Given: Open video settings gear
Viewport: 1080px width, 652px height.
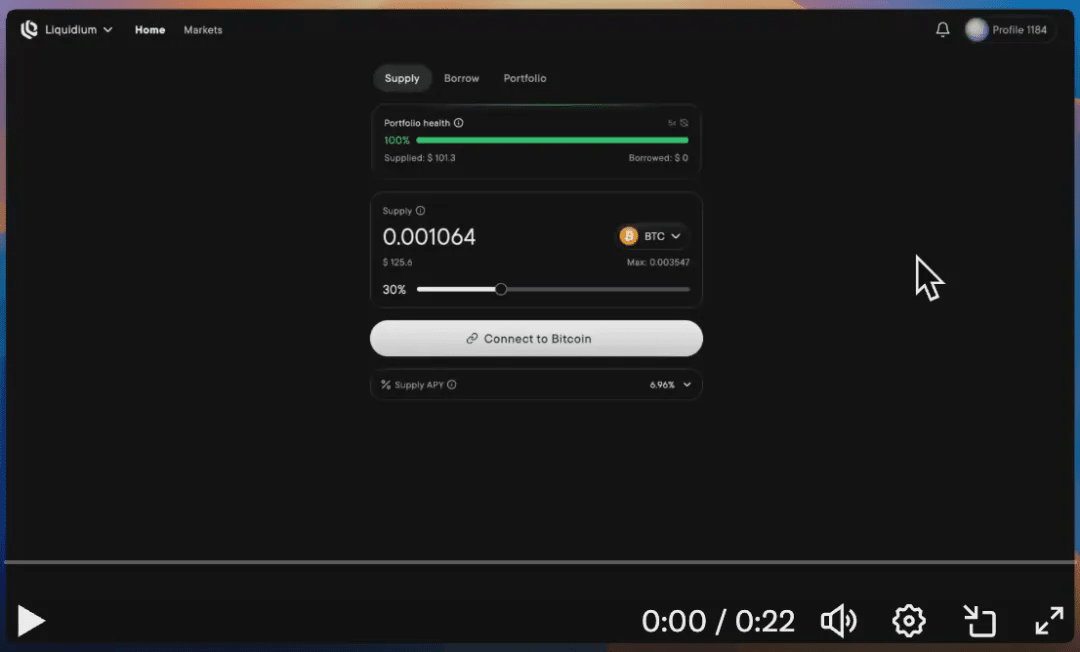Looking at the screenshot, I should (909, 621).
